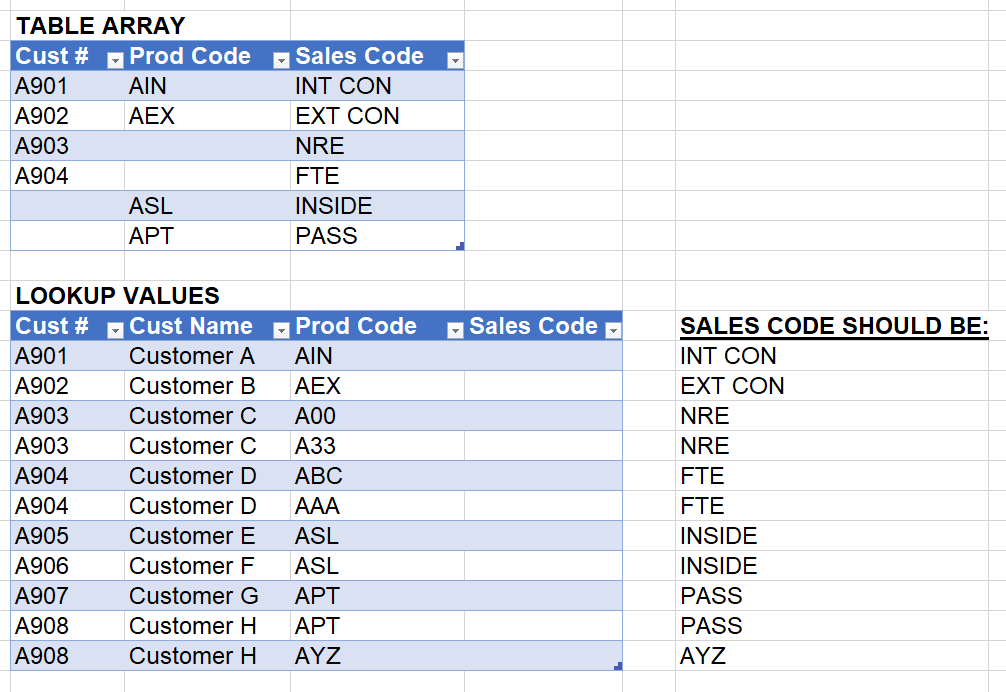1006x692 pixels.
Task: Open the Prod Code filter dropdown in TABLE ARRAY
Action: click(x=281, y=60)
